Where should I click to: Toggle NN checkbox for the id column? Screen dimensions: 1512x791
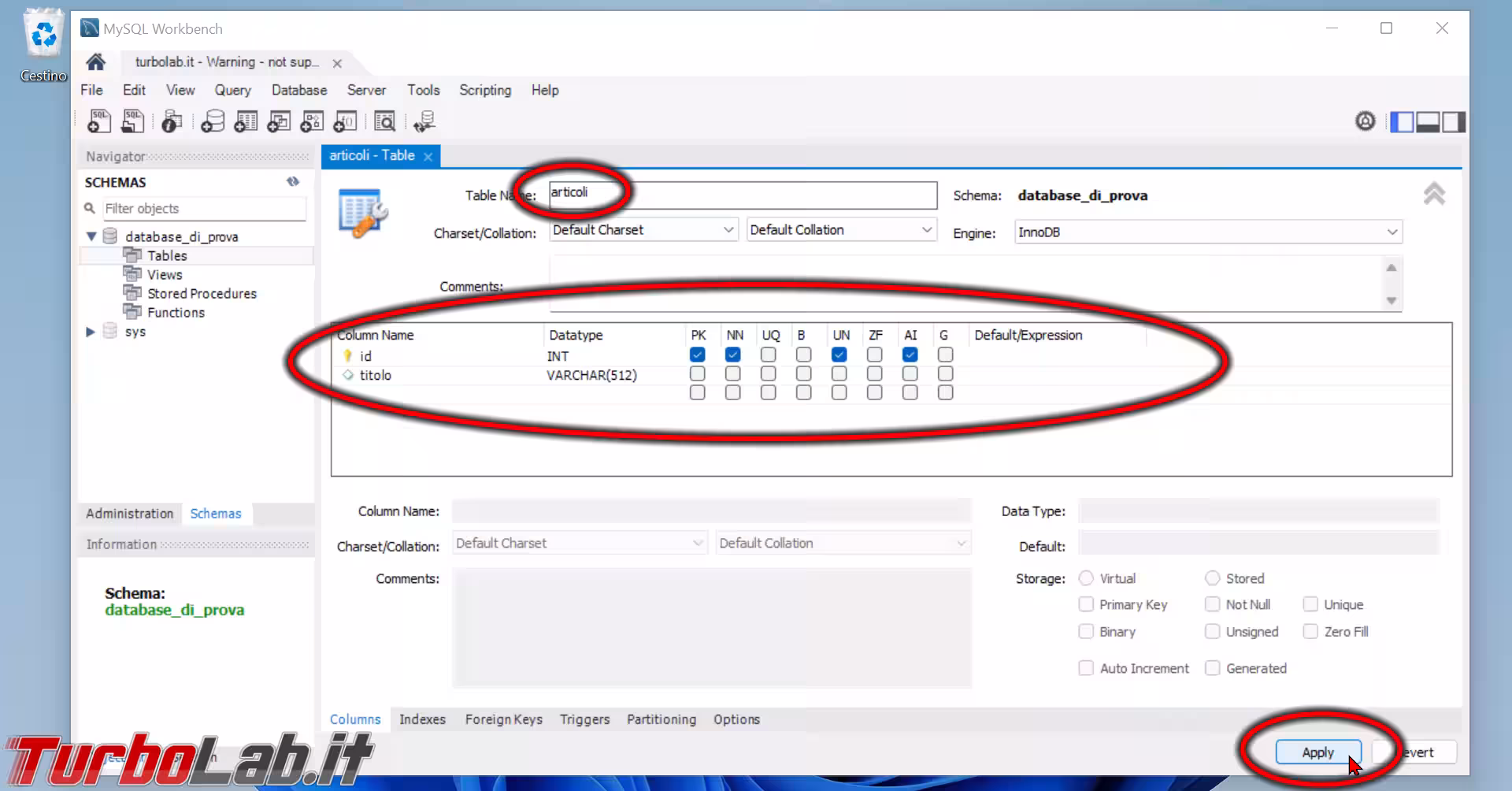click(732, 355)
